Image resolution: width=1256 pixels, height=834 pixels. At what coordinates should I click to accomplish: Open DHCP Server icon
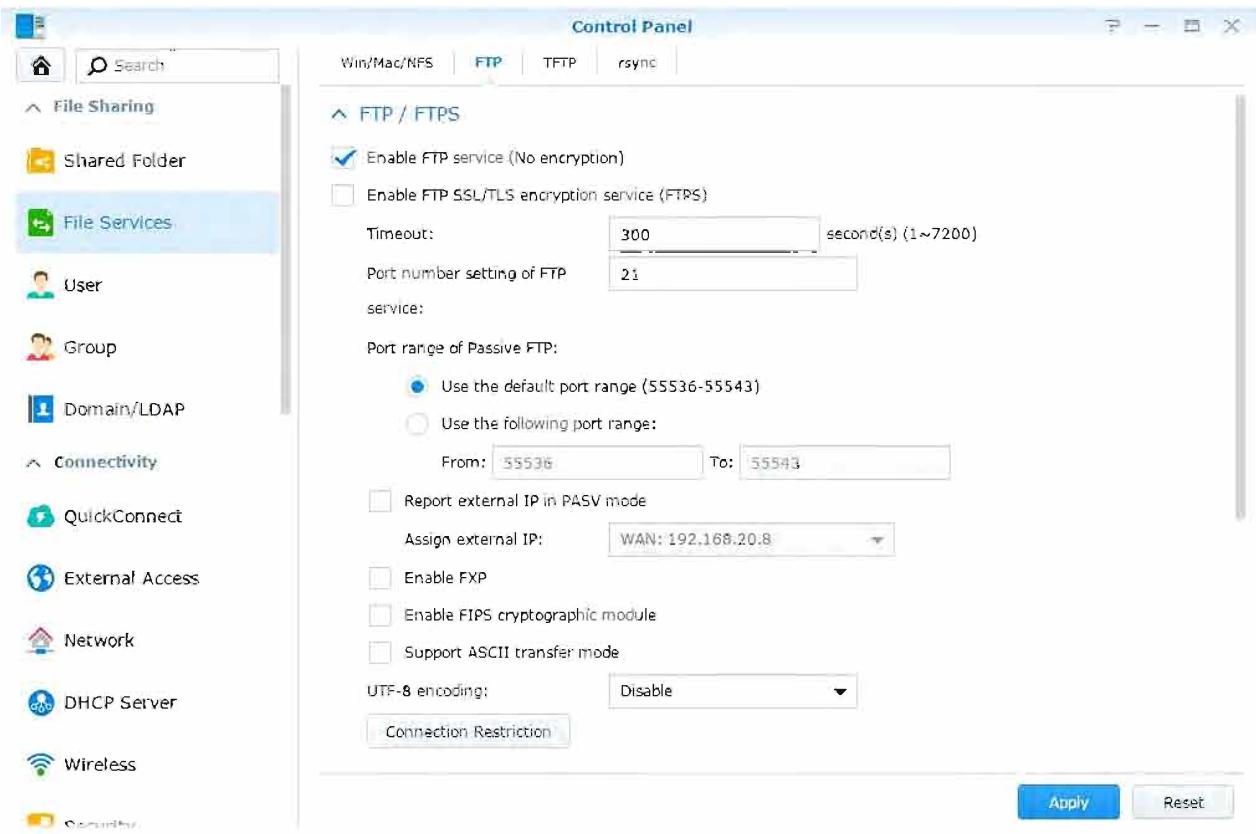pos(38,702)
